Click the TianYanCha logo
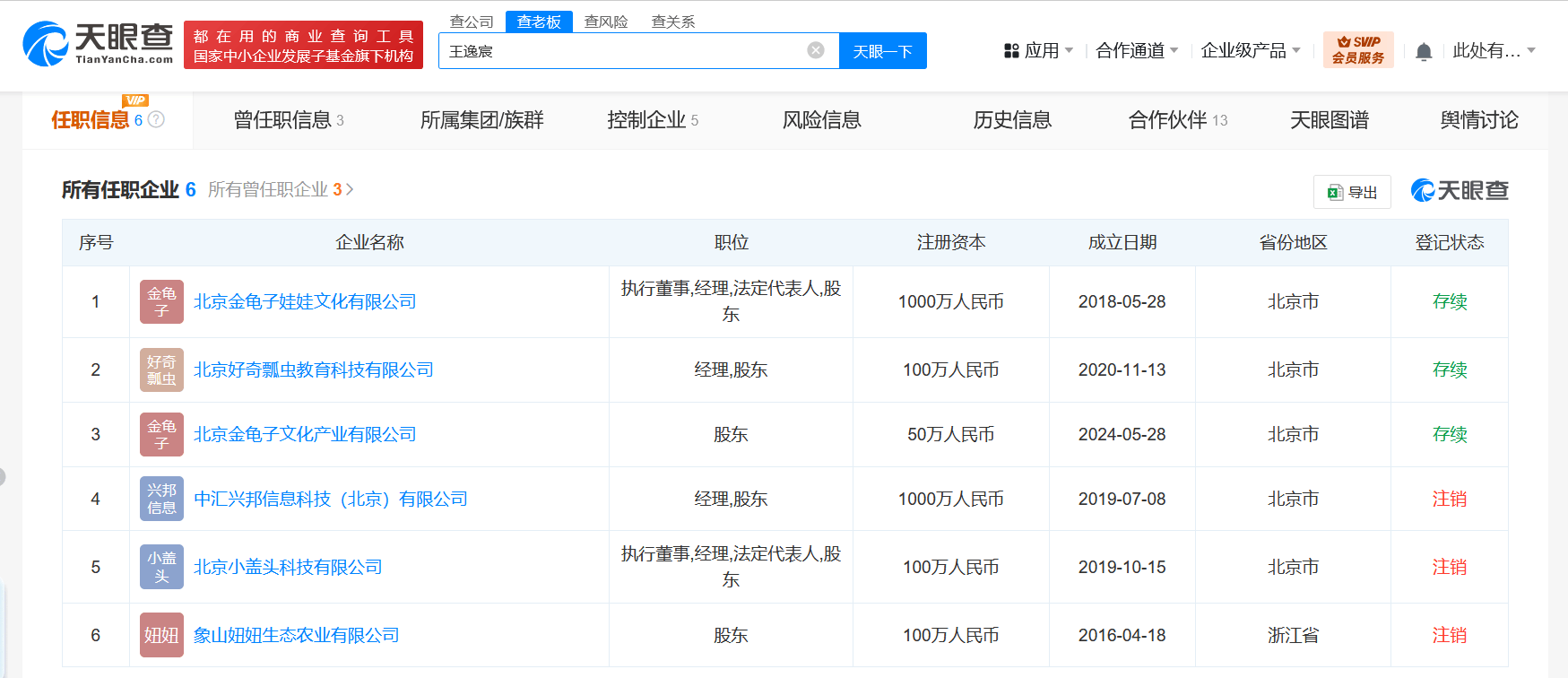The height and width of the screenshot is (678, 1568). (x=98, y=44)
